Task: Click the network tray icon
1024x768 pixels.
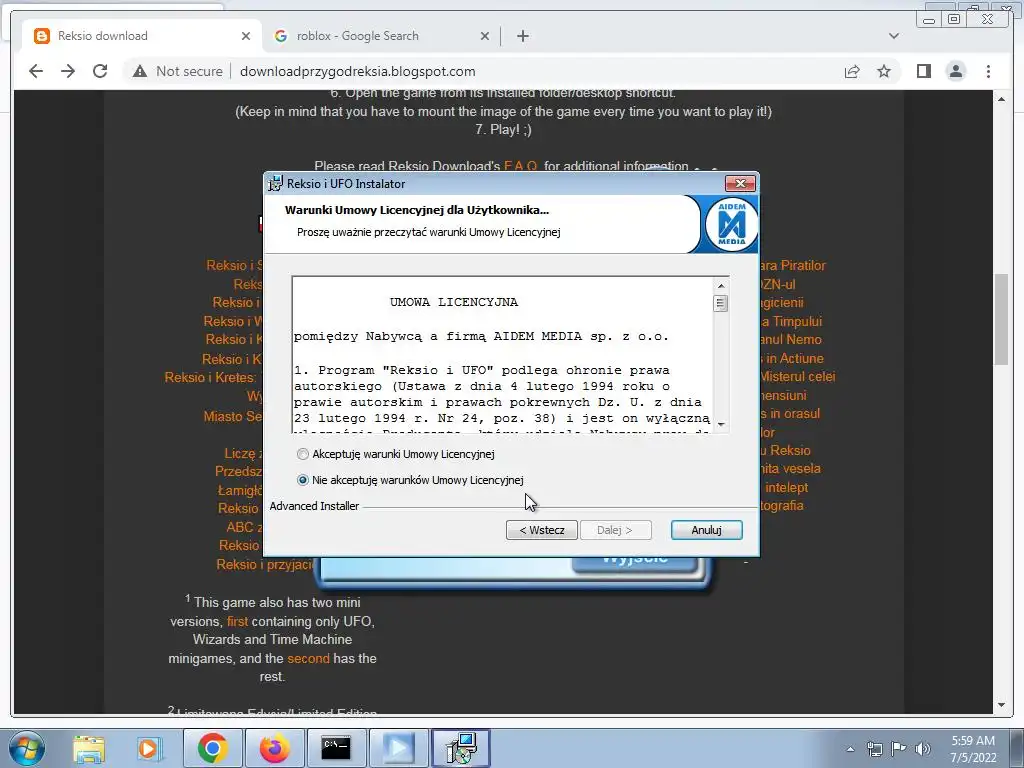Action: [874, 749]
